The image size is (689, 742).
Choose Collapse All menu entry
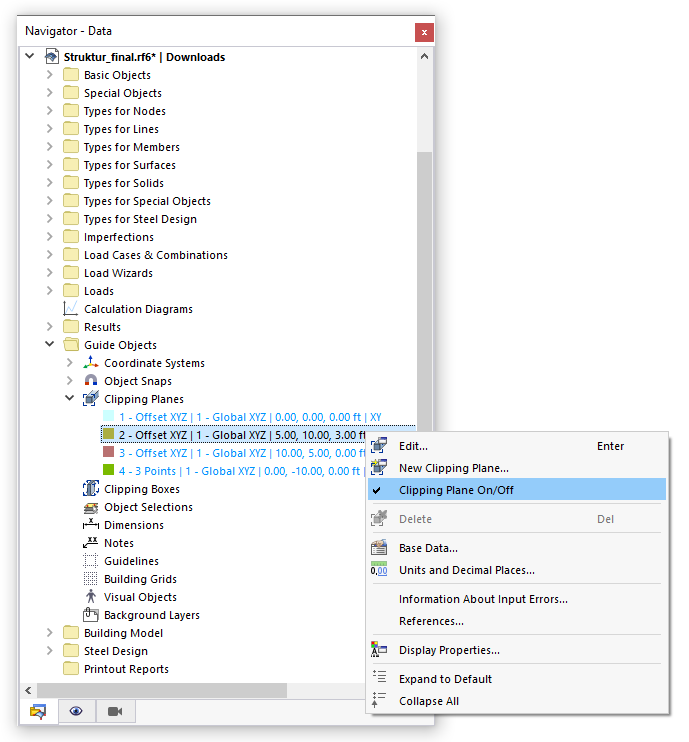(517, 701)
